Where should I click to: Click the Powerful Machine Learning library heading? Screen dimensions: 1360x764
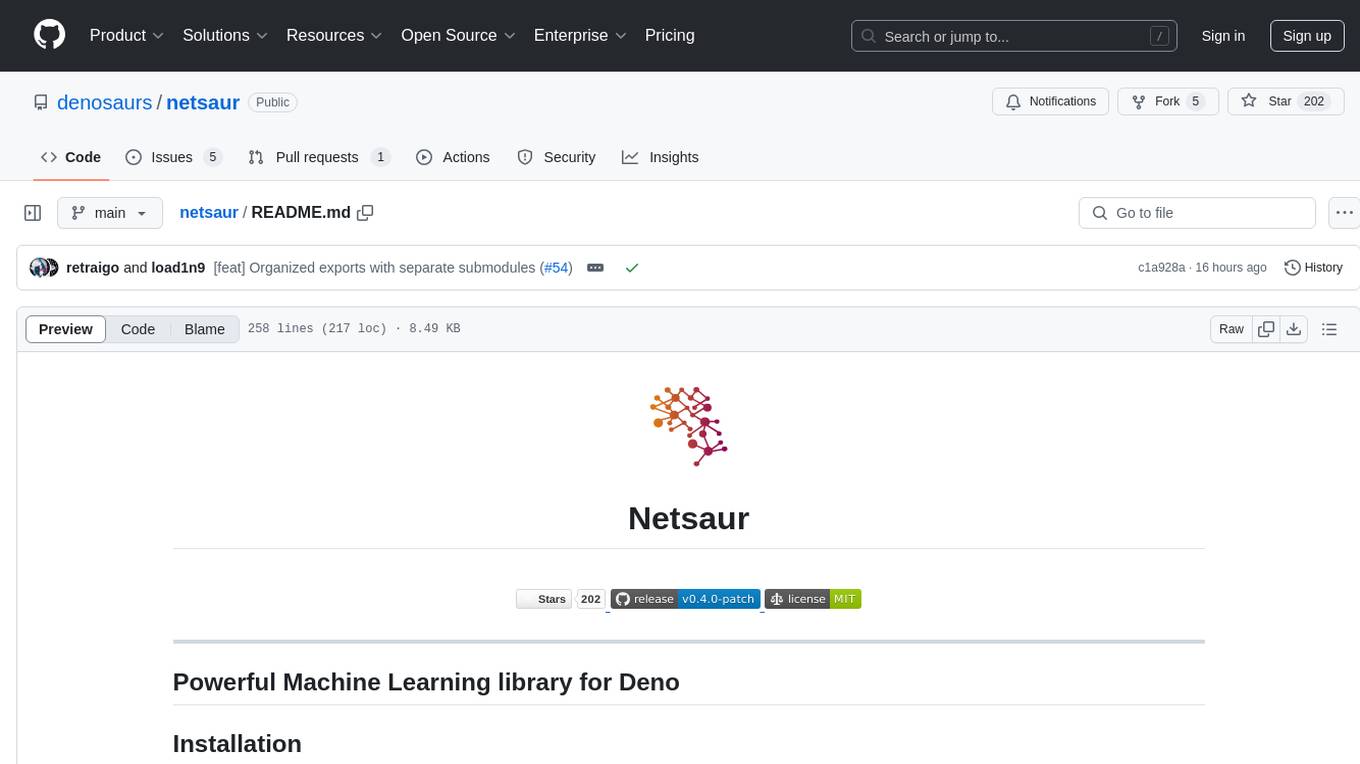click(x=426, y=682)
